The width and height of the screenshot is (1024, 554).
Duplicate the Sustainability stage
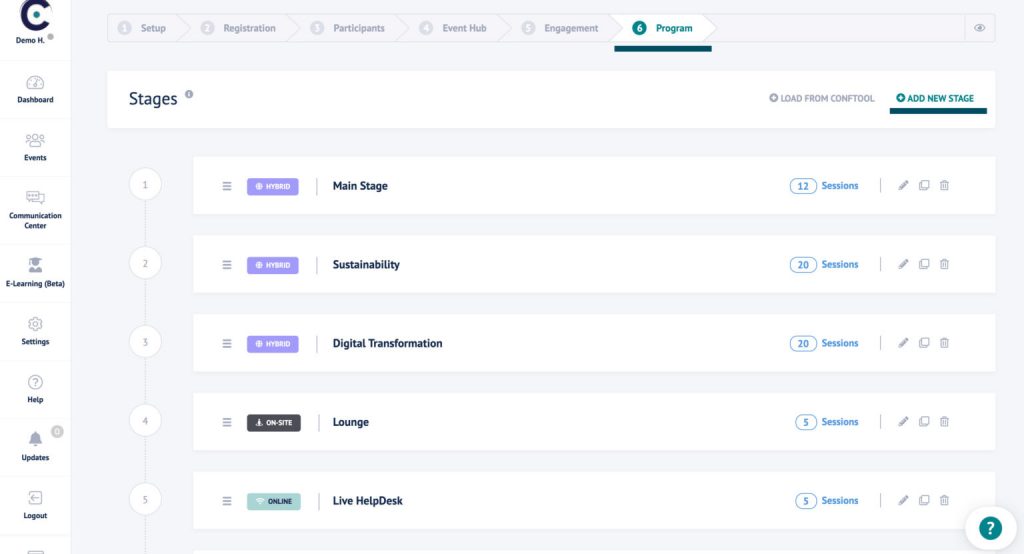[x=924, y=264]
